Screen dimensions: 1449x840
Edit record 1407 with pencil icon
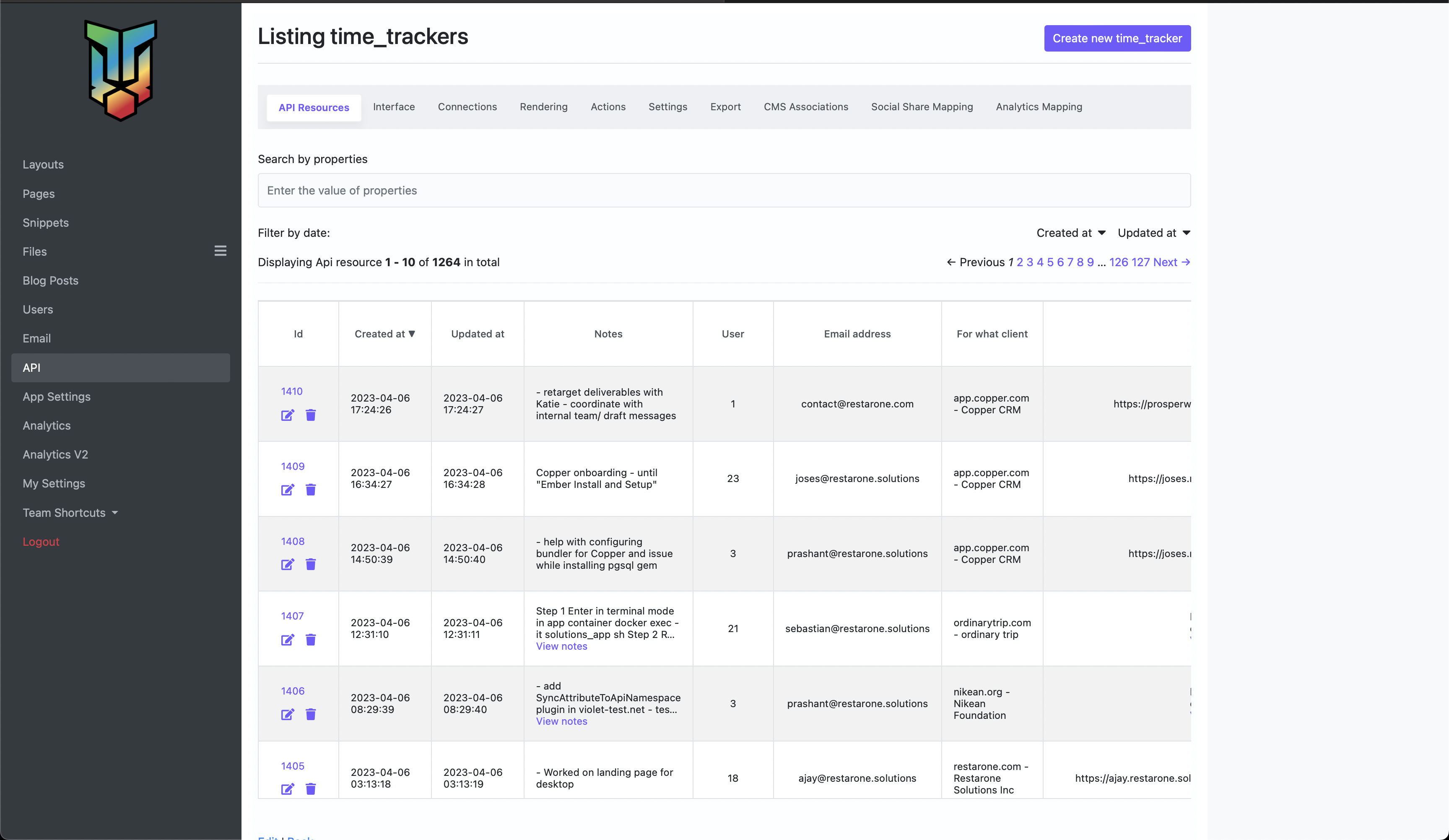coord(288,640)
